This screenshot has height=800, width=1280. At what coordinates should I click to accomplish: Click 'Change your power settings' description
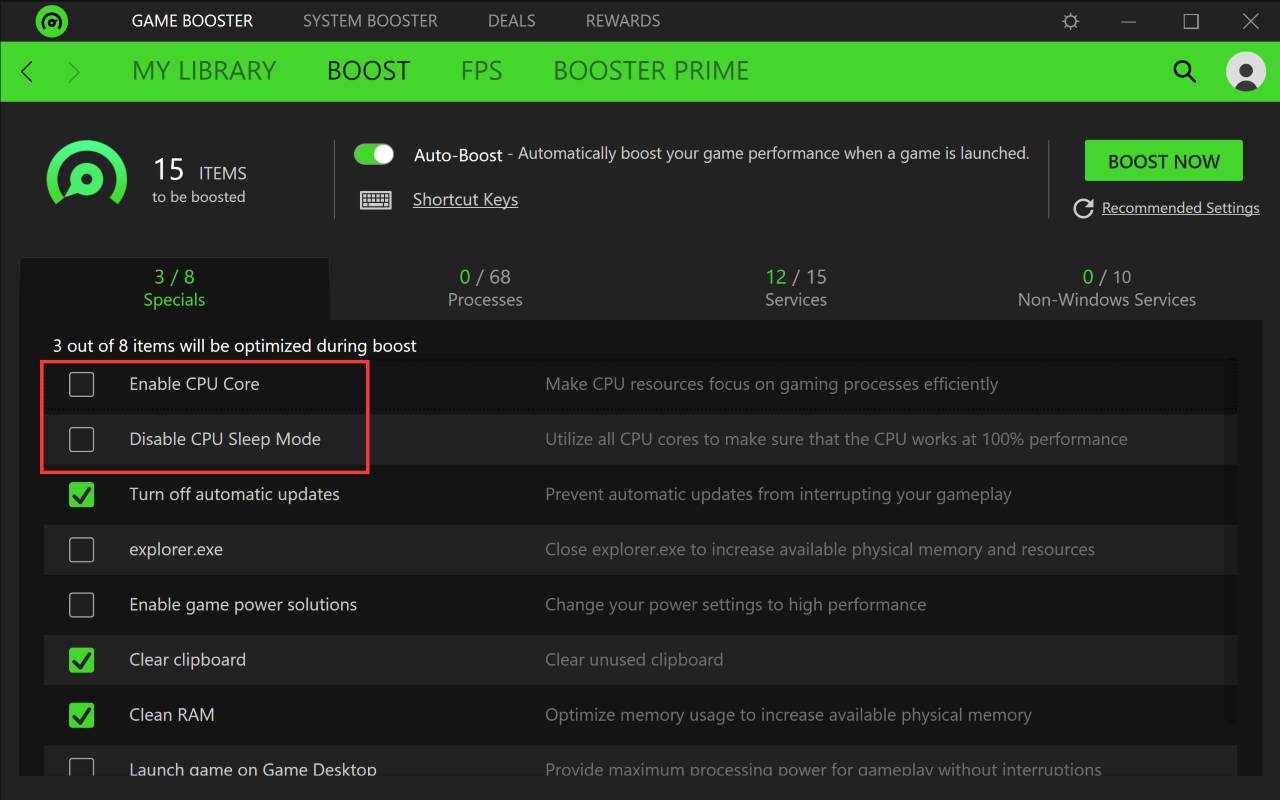(x=735, y=605)
